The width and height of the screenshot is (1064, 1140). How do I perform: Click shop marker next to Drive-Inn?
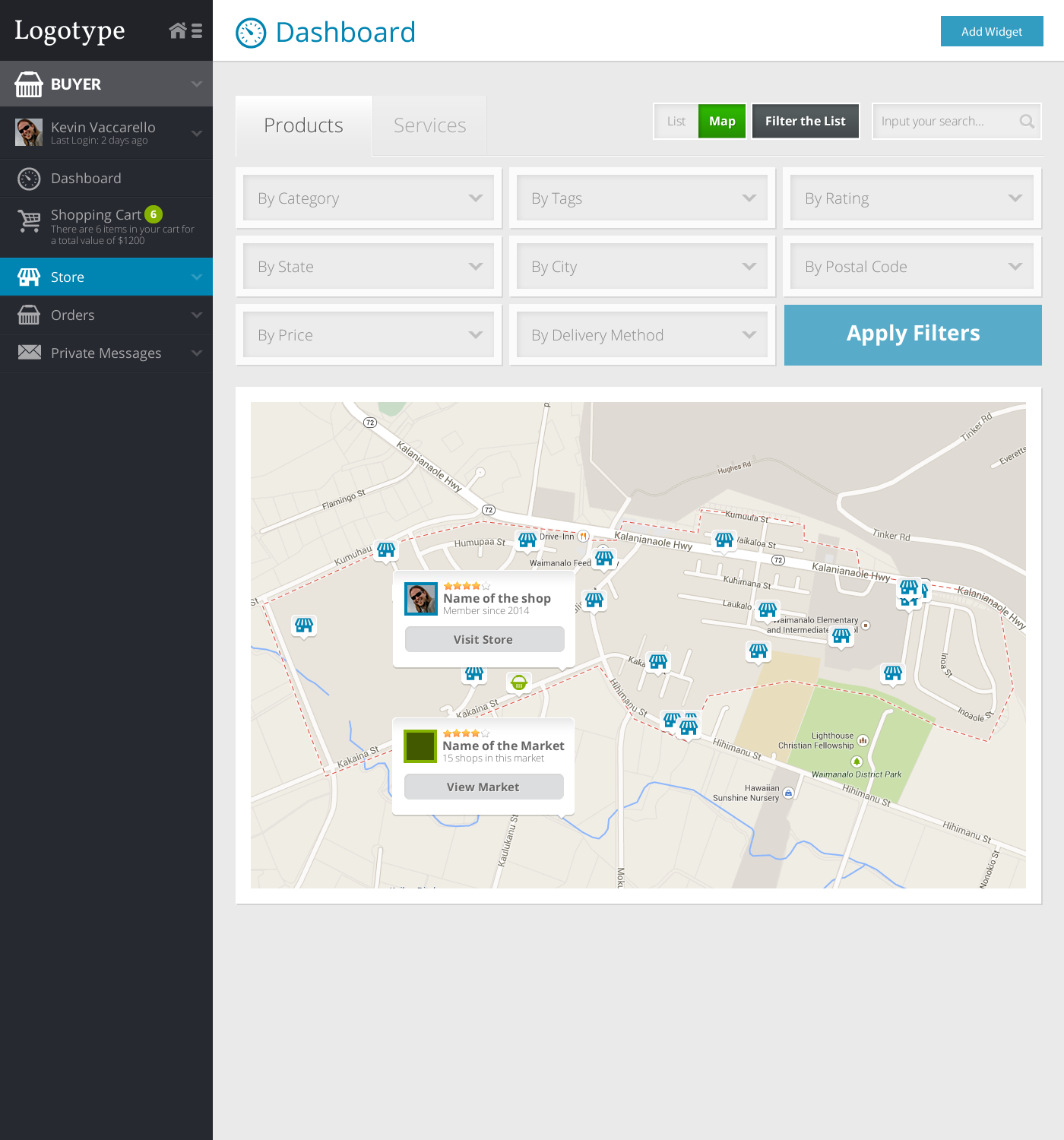pos(527,540)
